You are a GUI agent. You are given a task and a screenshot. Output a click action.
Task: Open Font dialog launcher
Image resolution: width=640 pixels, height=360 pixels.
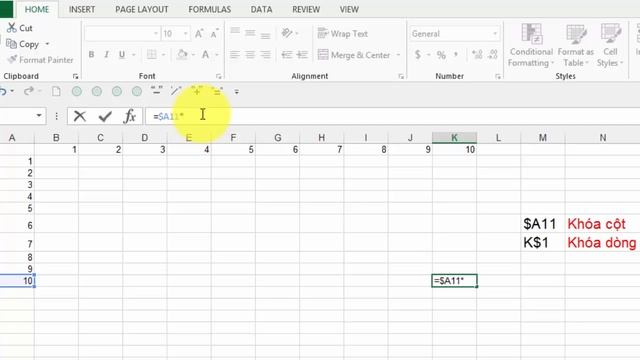pos(218,76)
